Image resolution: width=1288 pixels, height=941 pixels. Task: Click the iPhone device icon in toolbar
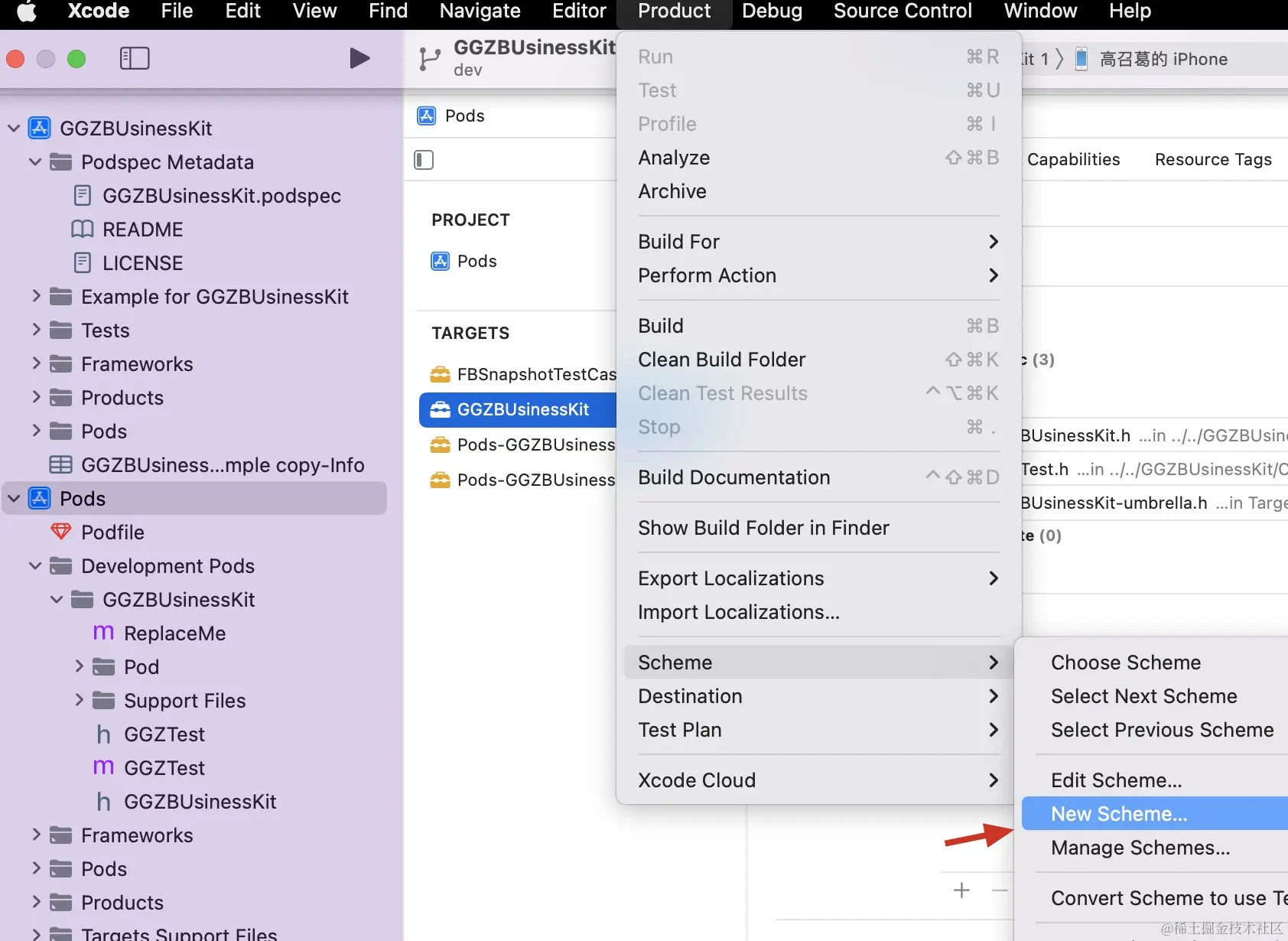tap(1081, 59)
